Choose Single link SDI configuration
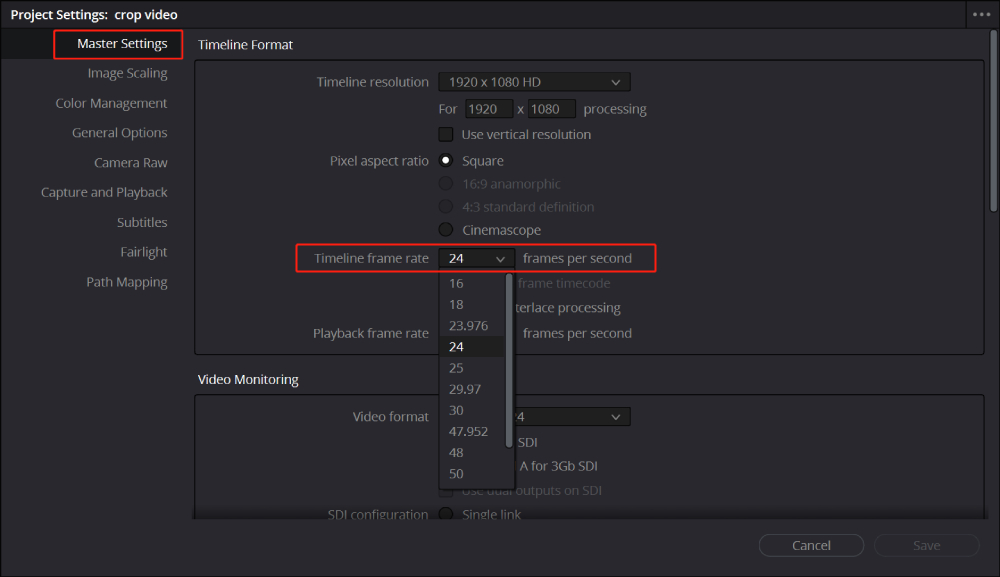This screenshot has height=577, width=1000. [446, 514]
